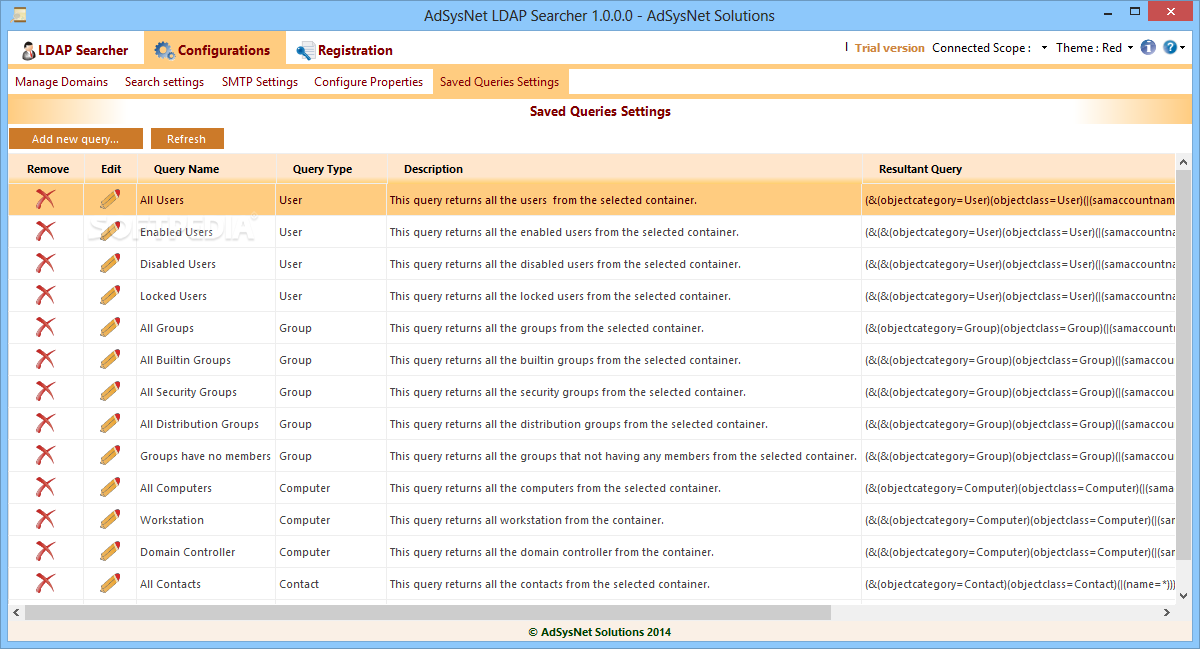The width and height of the screenshot is (1200, 649).
Task: Click the All Contacts resultant query cell
Action: [x=1018, y=584]
